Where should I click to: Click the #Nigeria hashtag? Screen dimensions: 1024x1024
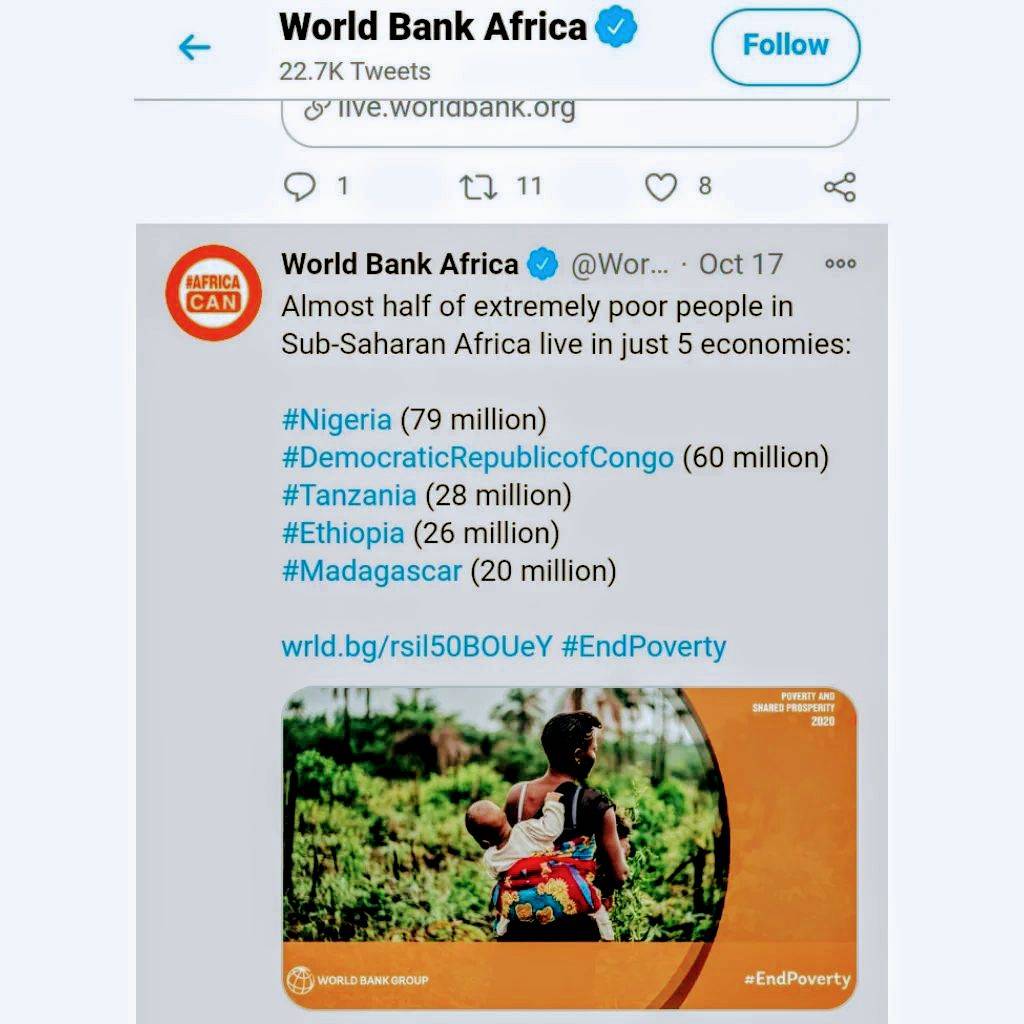pyautogui.click(x=336, y=420)
